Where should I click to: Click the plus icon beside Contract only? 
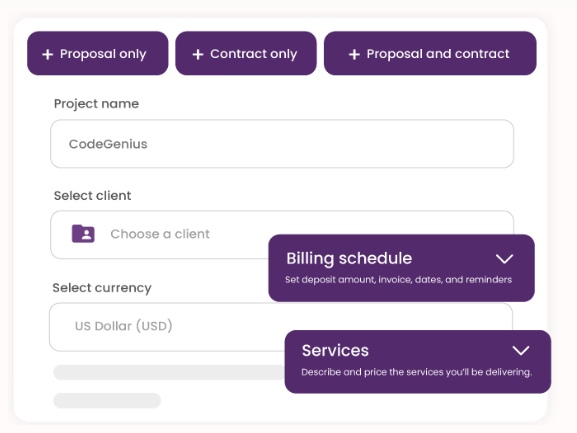pyautogui.click(x=198, y=54)
